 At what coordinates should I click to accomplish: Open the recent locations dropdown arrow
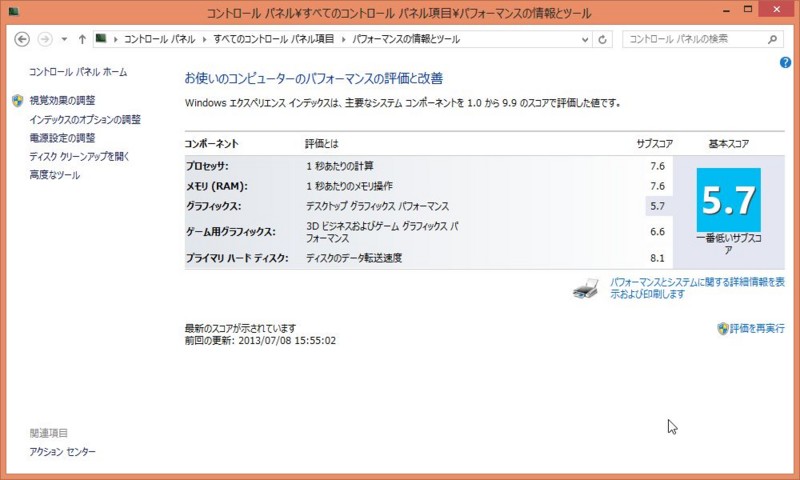64,39
